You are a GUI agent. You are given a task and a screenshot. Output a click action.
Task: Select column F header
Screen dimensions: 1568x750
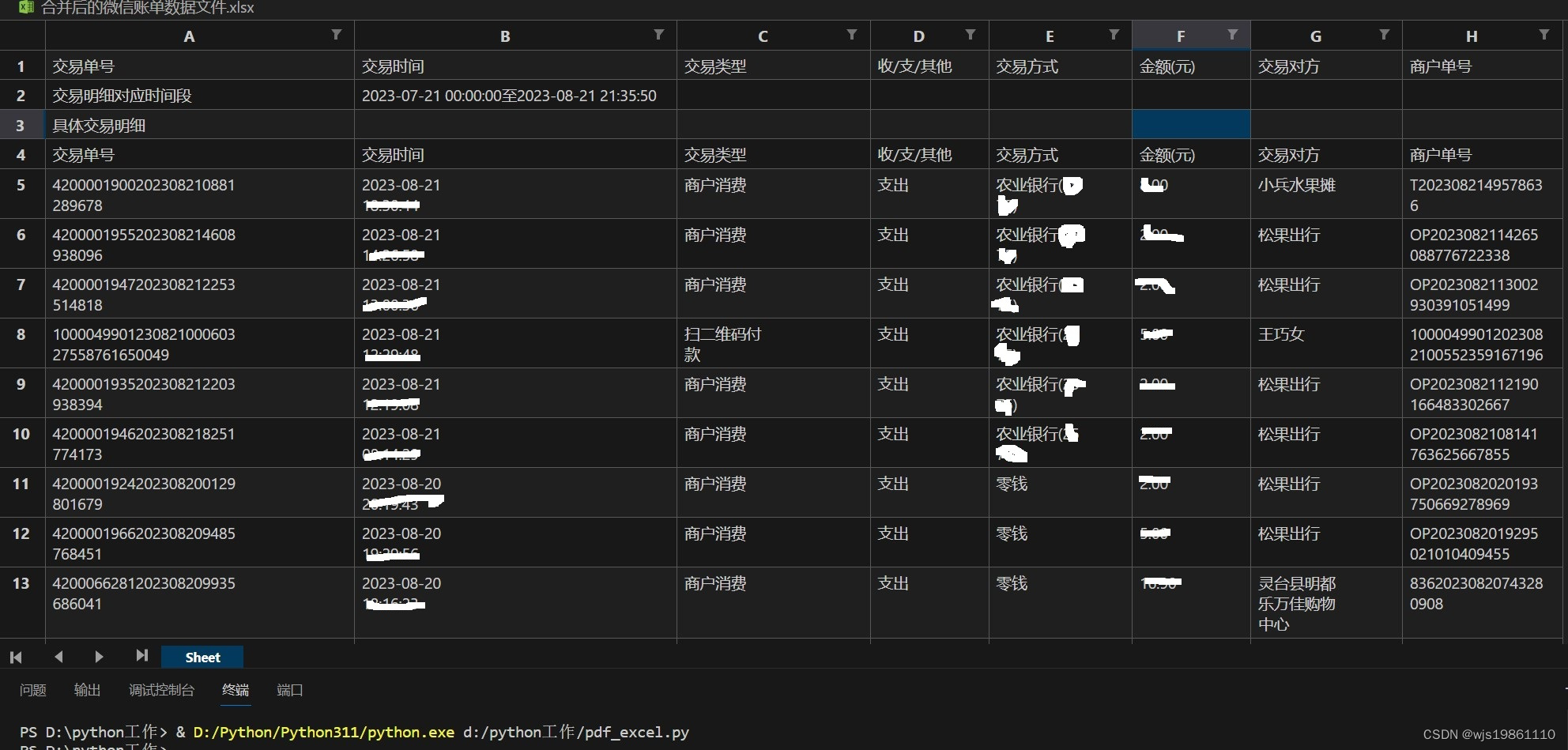click(x=1181, y=36)
